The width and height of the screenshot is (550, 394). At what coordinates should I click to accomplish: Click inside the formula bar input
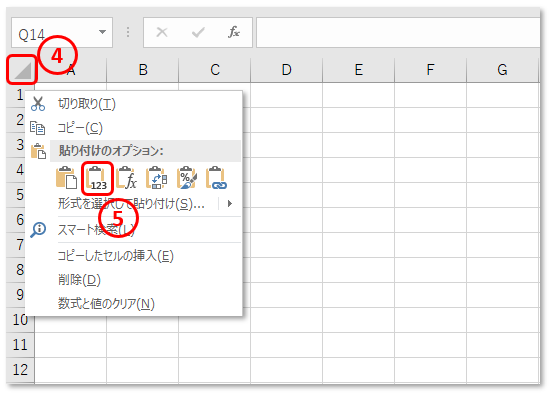(398, 33)
